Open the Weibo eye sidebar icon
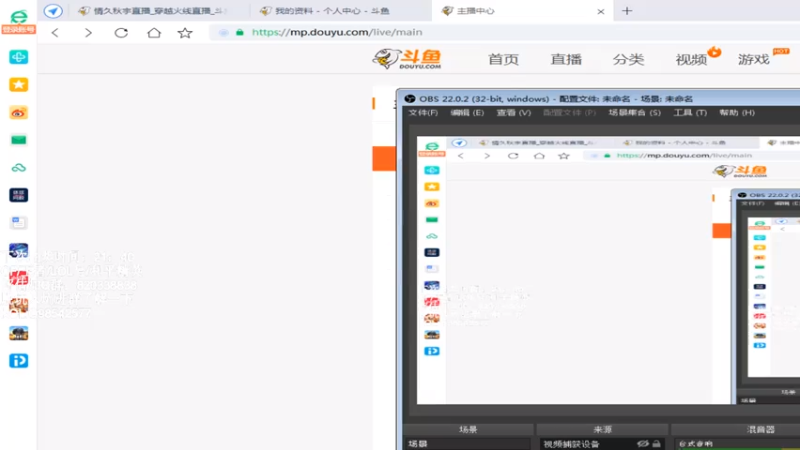The width and height of the screenshot is (800, 450). pyautogui.click(x=18, y=113)
